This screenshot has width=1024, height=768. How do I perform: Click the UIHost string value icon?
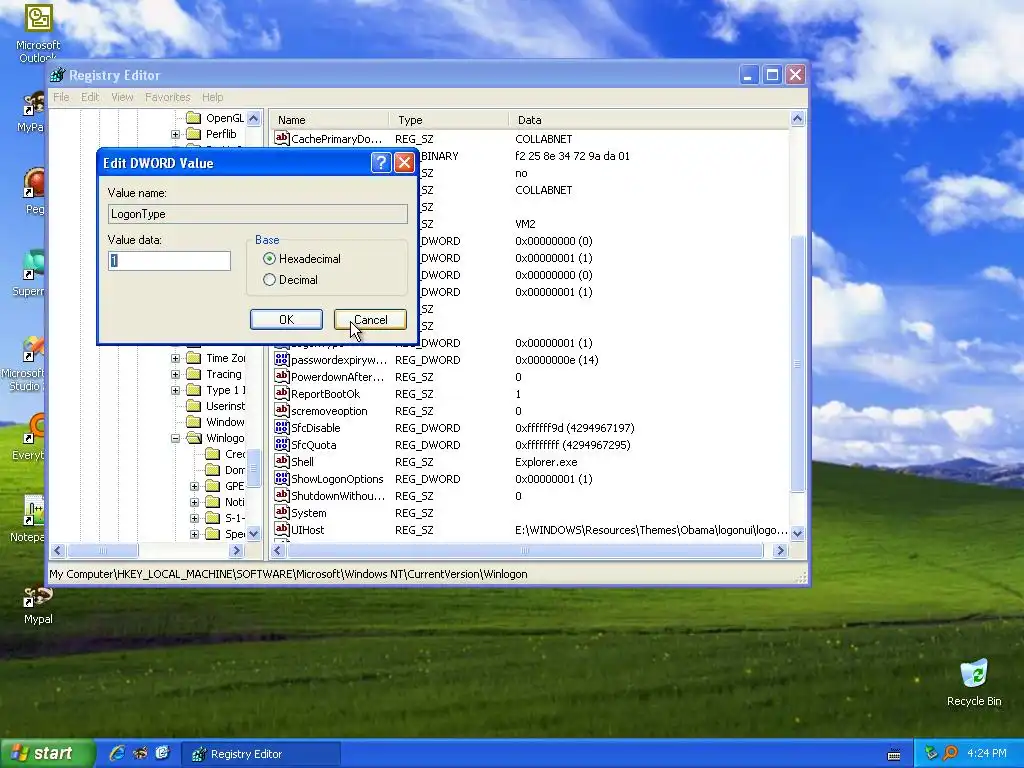281,529
